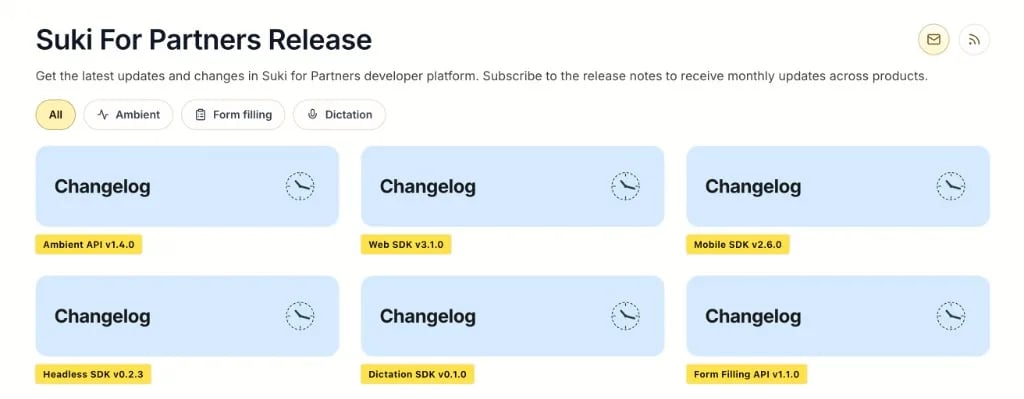Open the Changelog title above Ambient API v1.4.0
This screenshot has width=1024, height=399.
pyautogui.click(x=103, y=187)
